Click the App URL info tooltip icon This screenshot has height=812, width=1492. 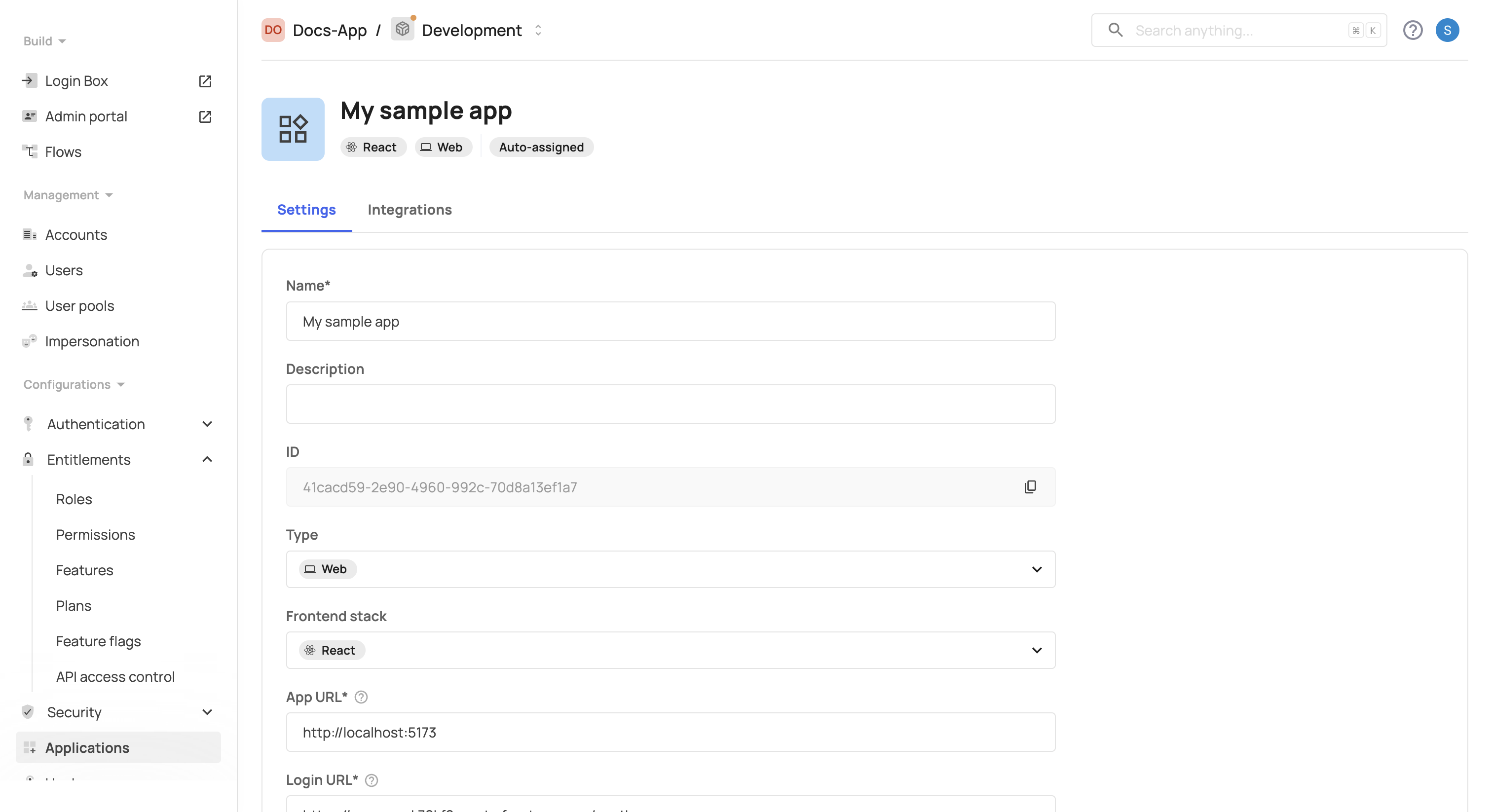point(361,698)
